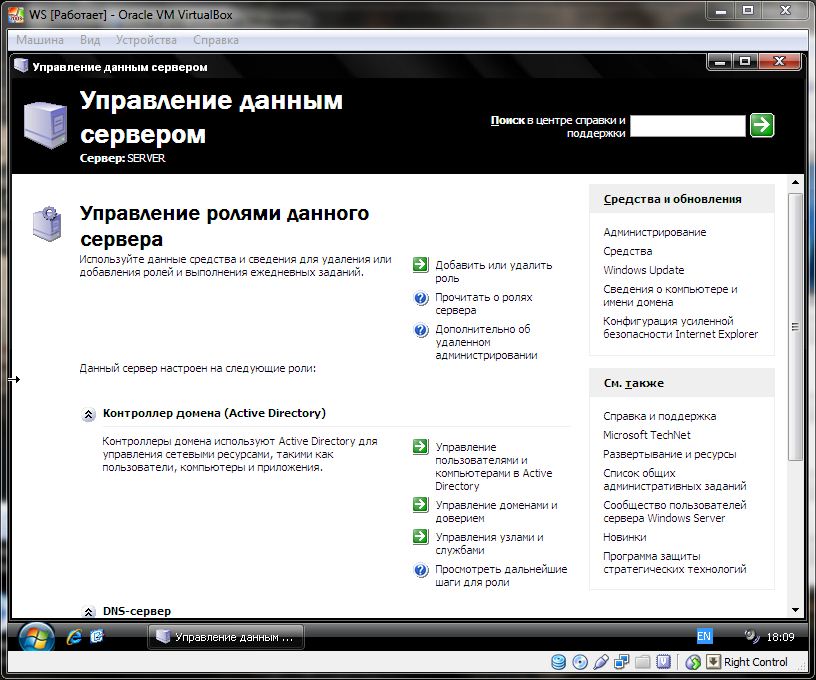Open Конфигурация усиленной безопасности Internet Explorer
Image resolution: width=816 pixels, height=680 pixels.
click(681, 327)
